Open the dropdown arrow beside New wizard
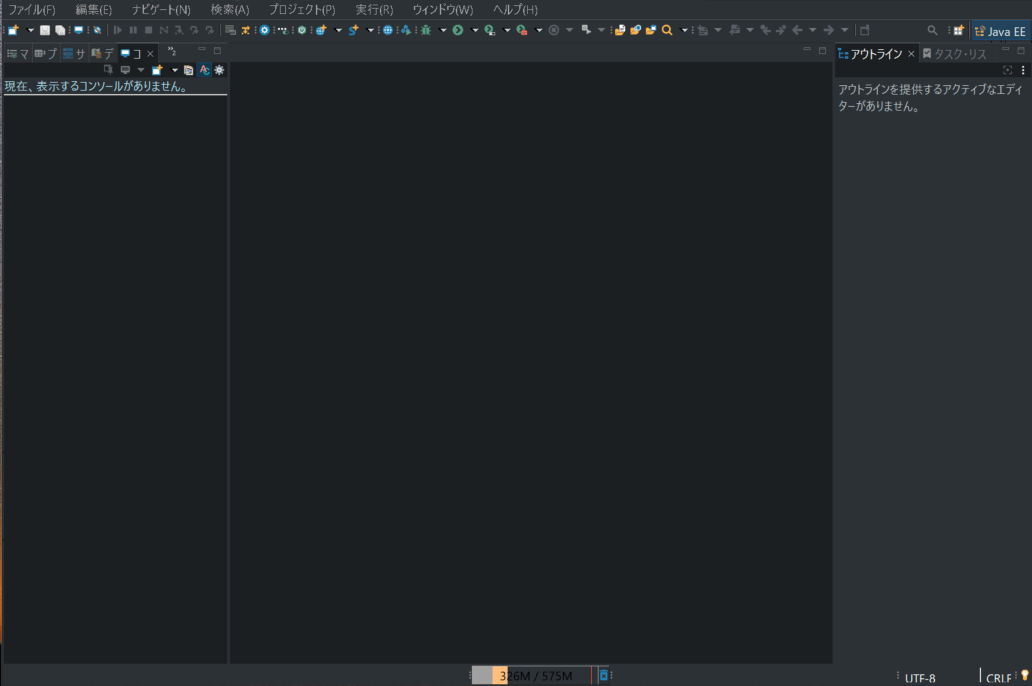This screenshot has width=1032, height=686. click(x=30, y=30)
